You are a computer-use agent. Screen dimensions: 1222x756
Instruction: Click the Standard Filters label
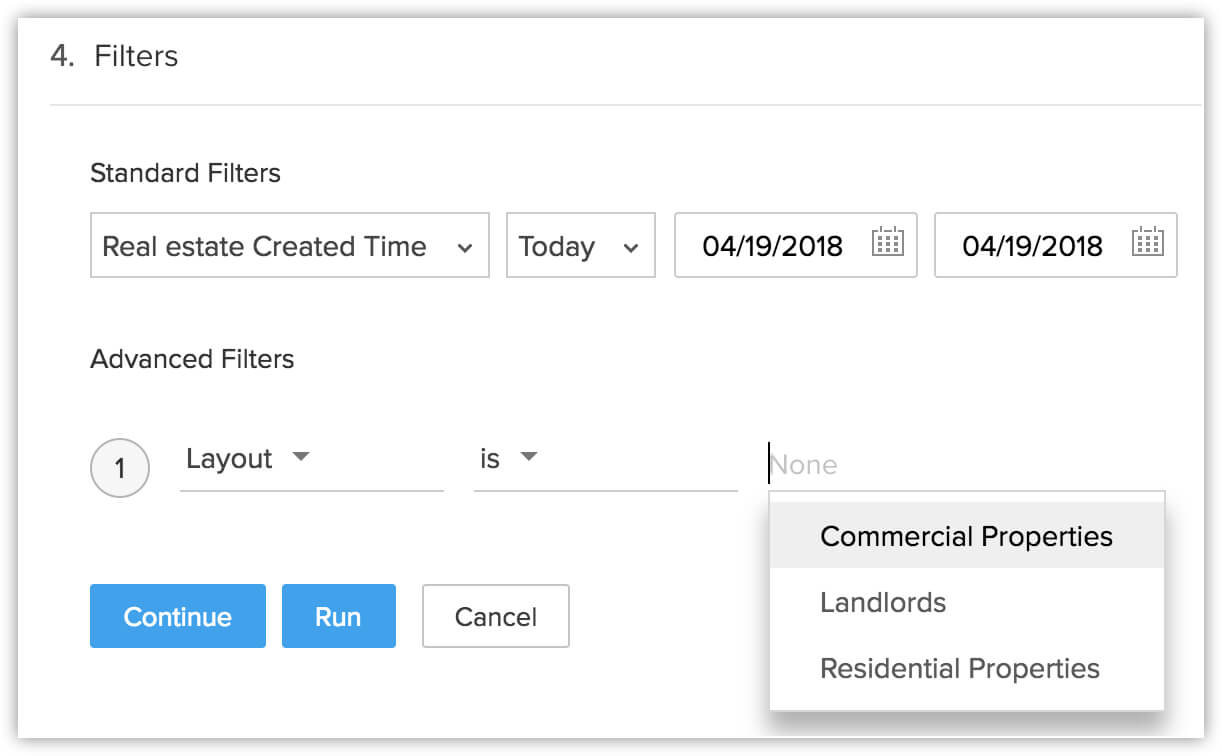[x=185, y=173]
